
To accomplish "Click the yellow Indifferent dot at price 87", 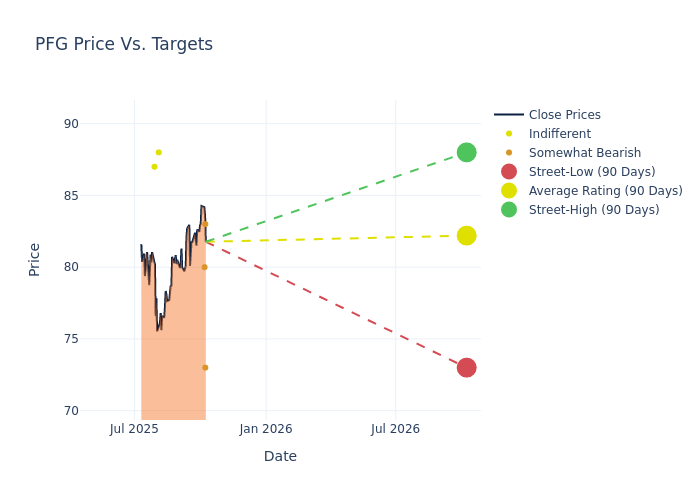I will pos(154,167).
